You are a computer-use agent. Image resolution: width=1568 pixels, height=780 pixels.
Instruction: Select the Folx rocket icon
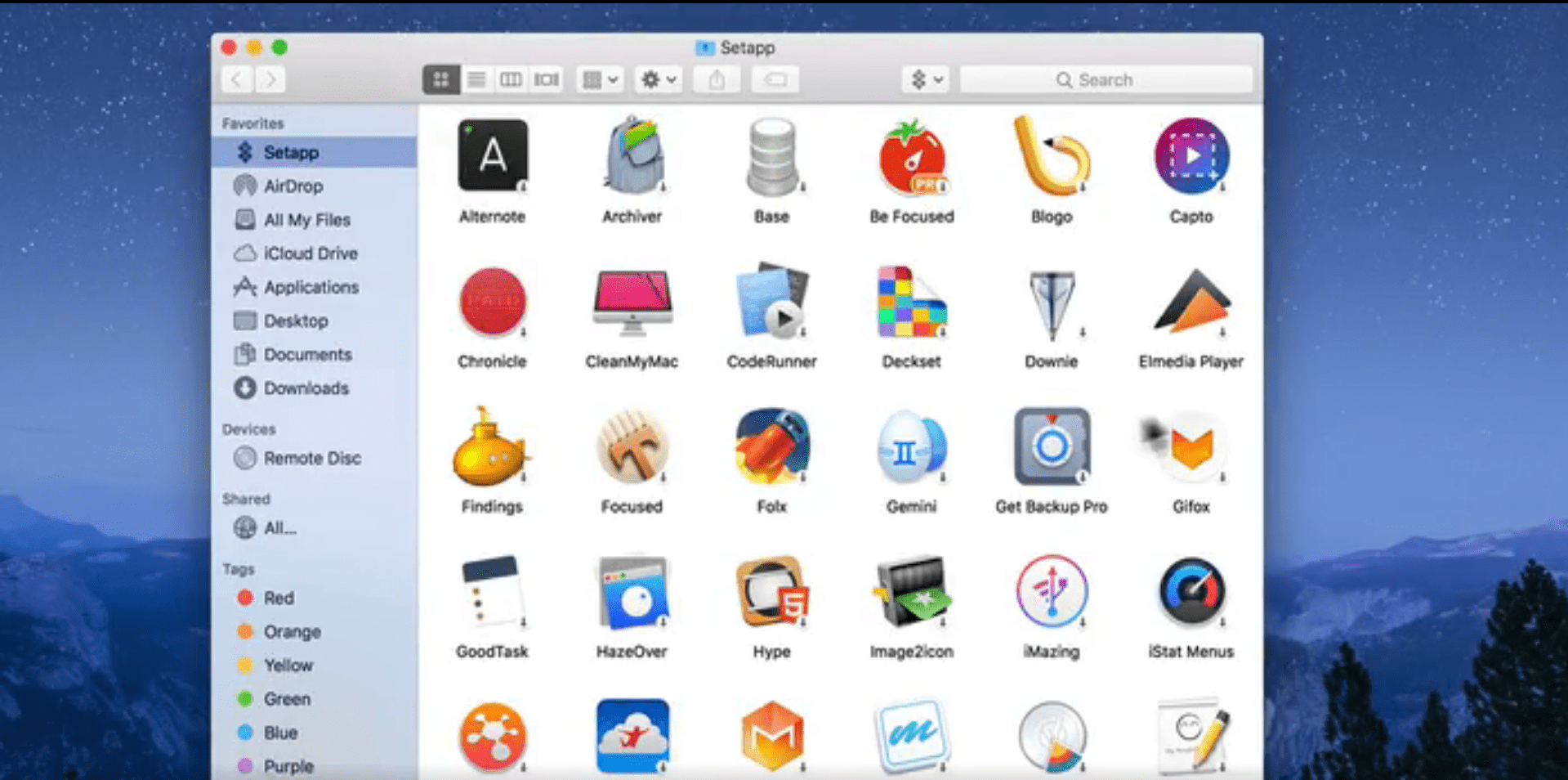771,446
